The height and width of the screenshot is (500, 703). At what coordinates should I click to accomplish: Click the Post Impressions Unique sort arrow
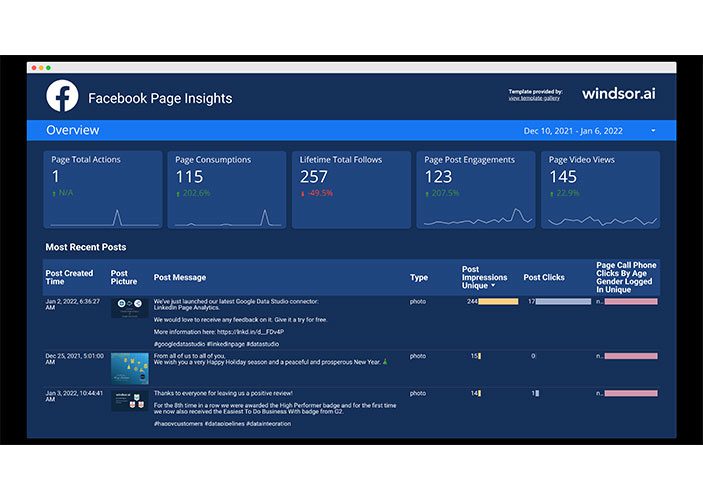493,286
